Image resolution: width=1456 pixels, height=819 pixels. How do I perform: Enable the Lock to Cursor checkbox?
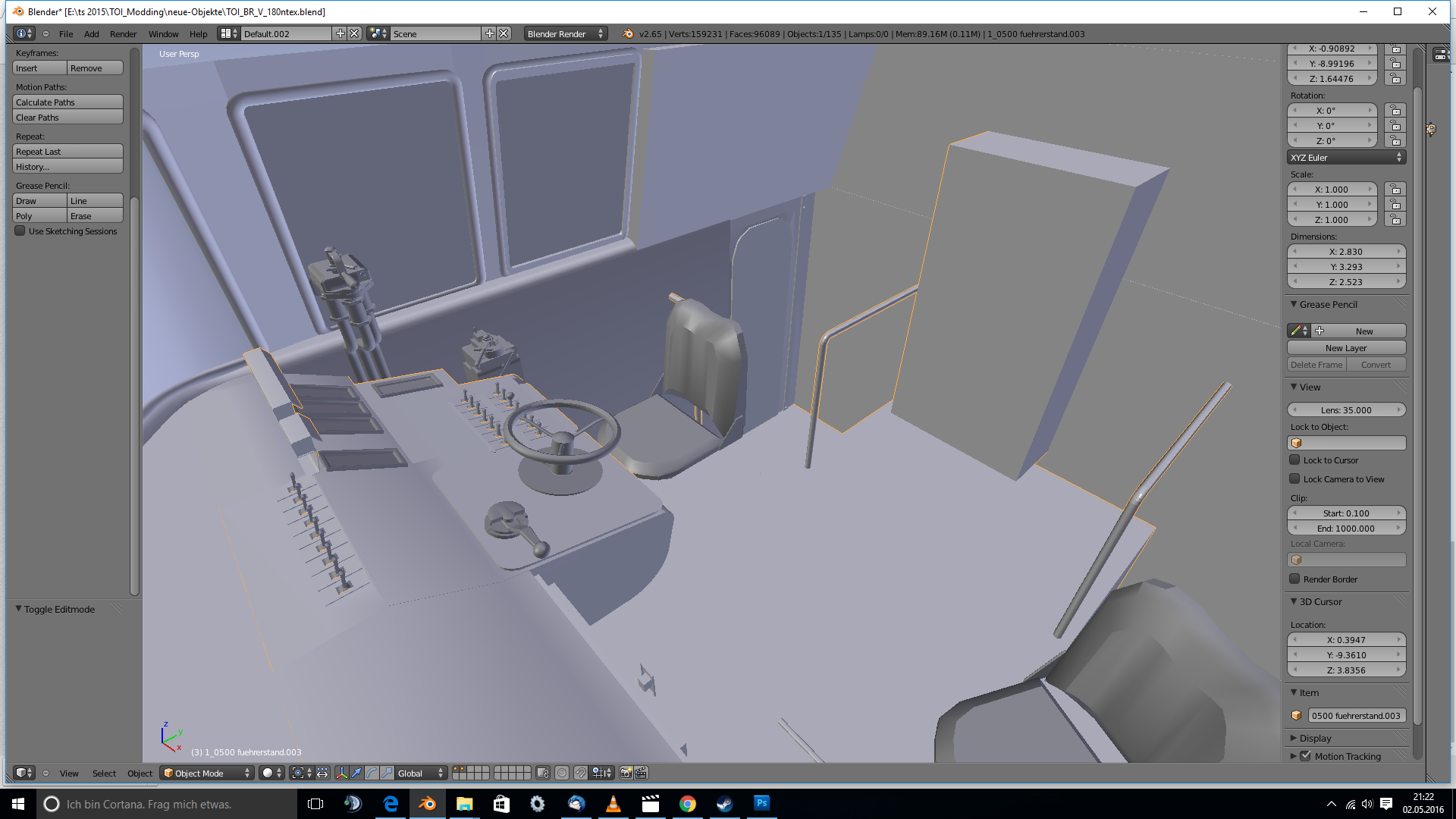coord(1294,460)
